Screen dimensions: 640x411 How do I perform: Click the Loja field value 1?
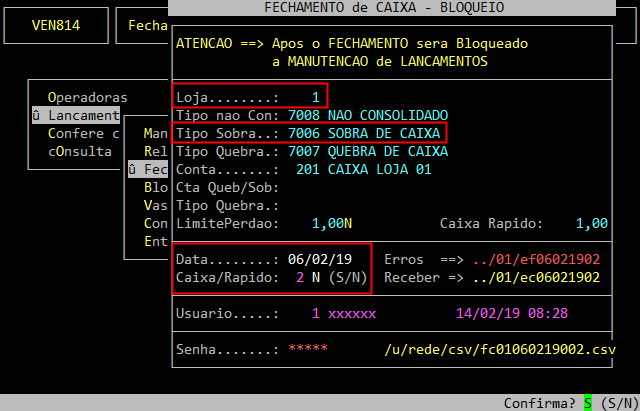coord(315,97)
